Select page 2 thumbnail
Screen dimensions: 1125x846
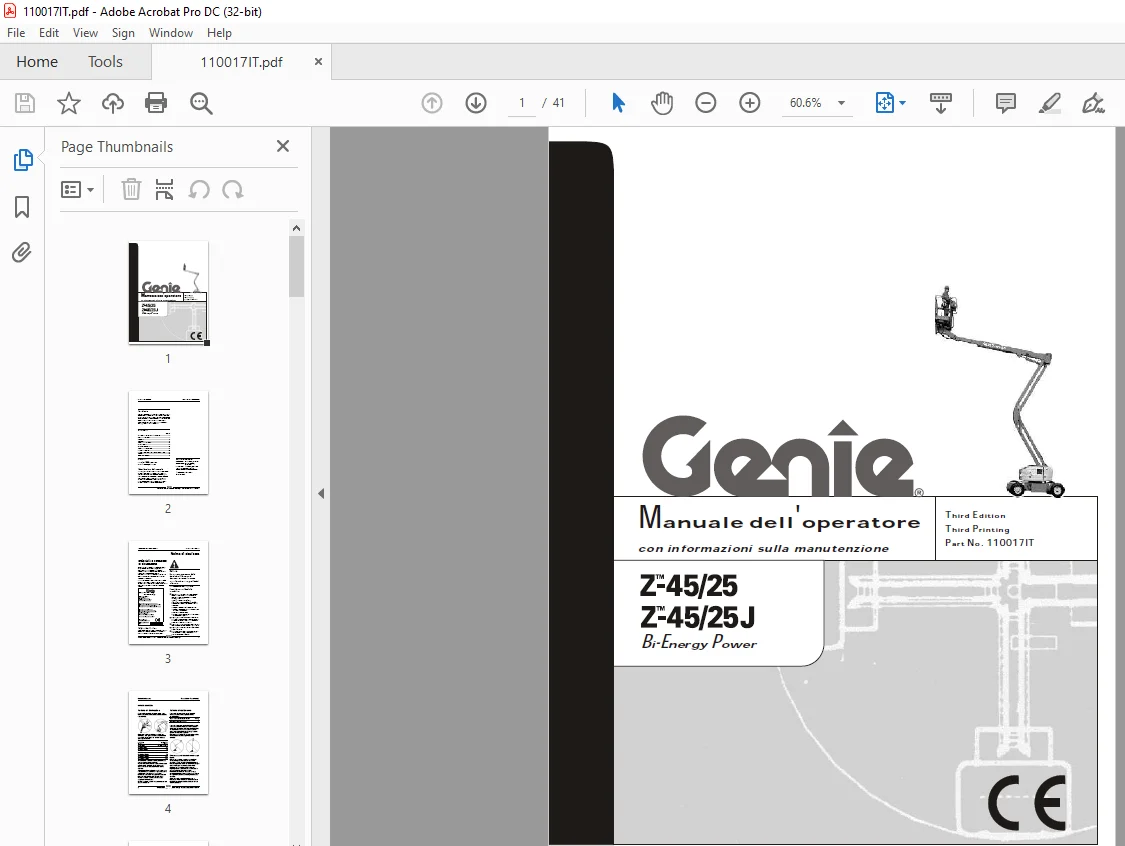coord(169,443)
